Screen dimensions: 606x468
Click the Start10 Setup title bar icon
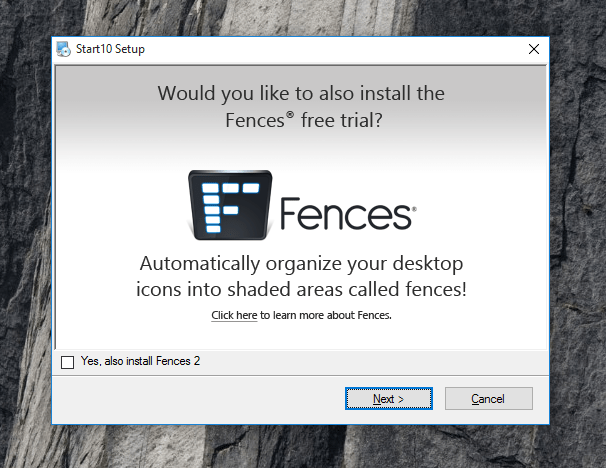click(64, 49)
